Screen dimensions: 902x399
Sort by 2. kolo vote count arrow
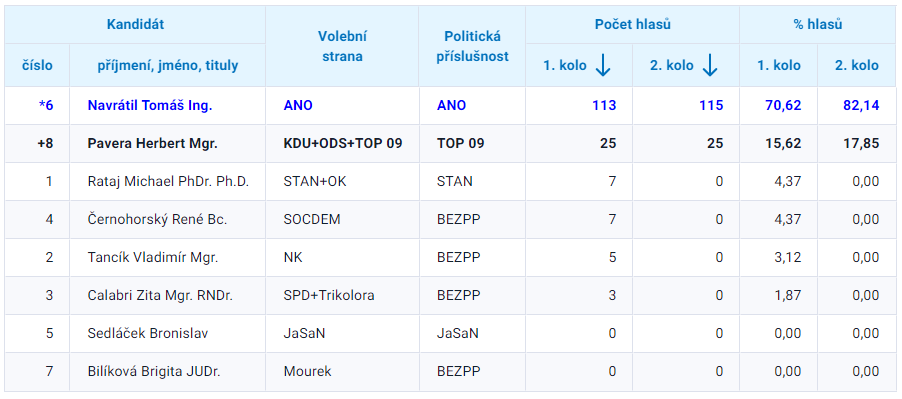click(x=710, y=66)
